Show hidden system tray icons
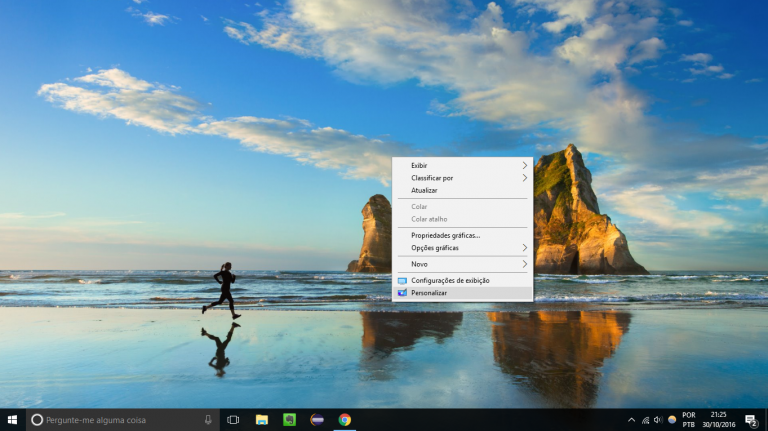This screenshot has width=768, height=431. point(631,420)
